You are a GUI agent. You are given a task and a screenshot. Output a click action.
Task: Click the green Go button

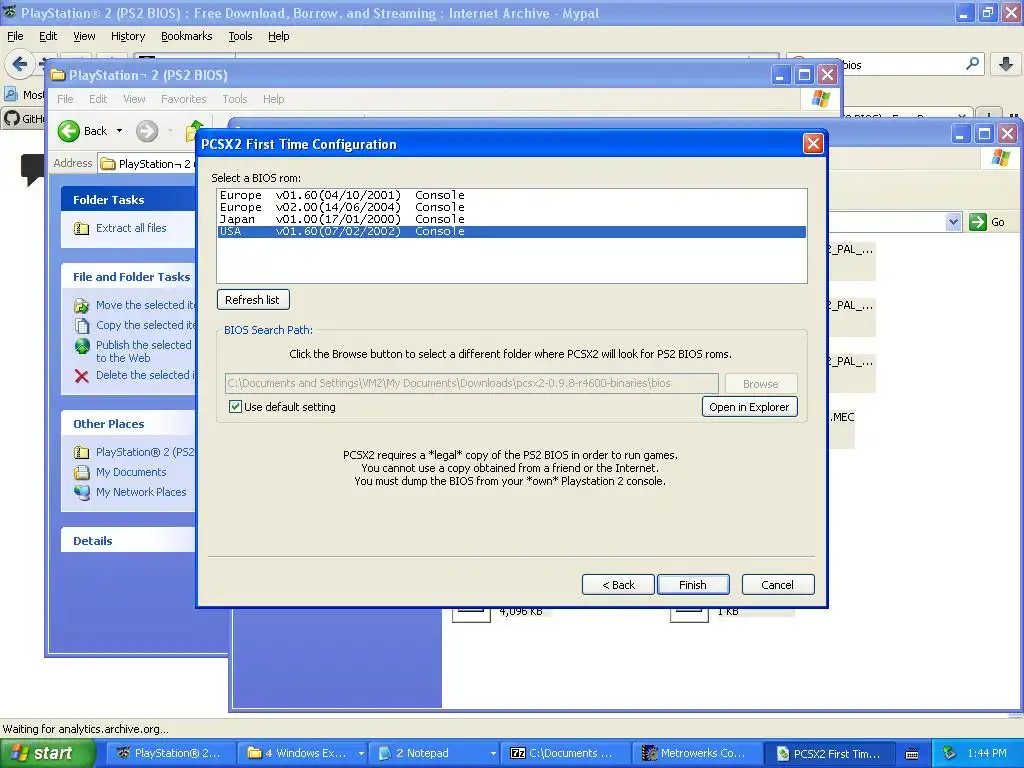[x=987, y=222]
